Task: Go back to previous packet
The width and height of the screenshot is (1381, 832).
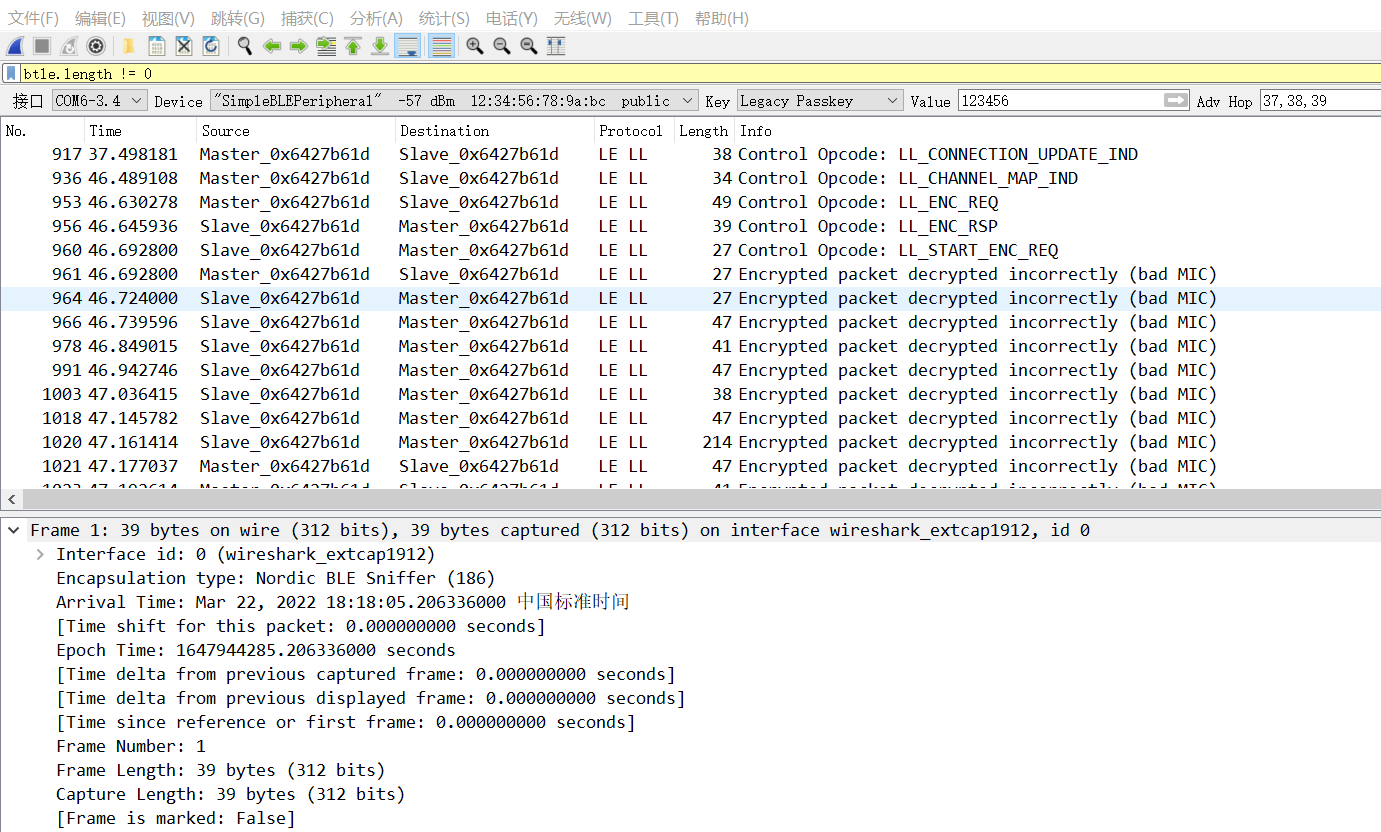Action: pyautogui.click(x=271, y=46)
